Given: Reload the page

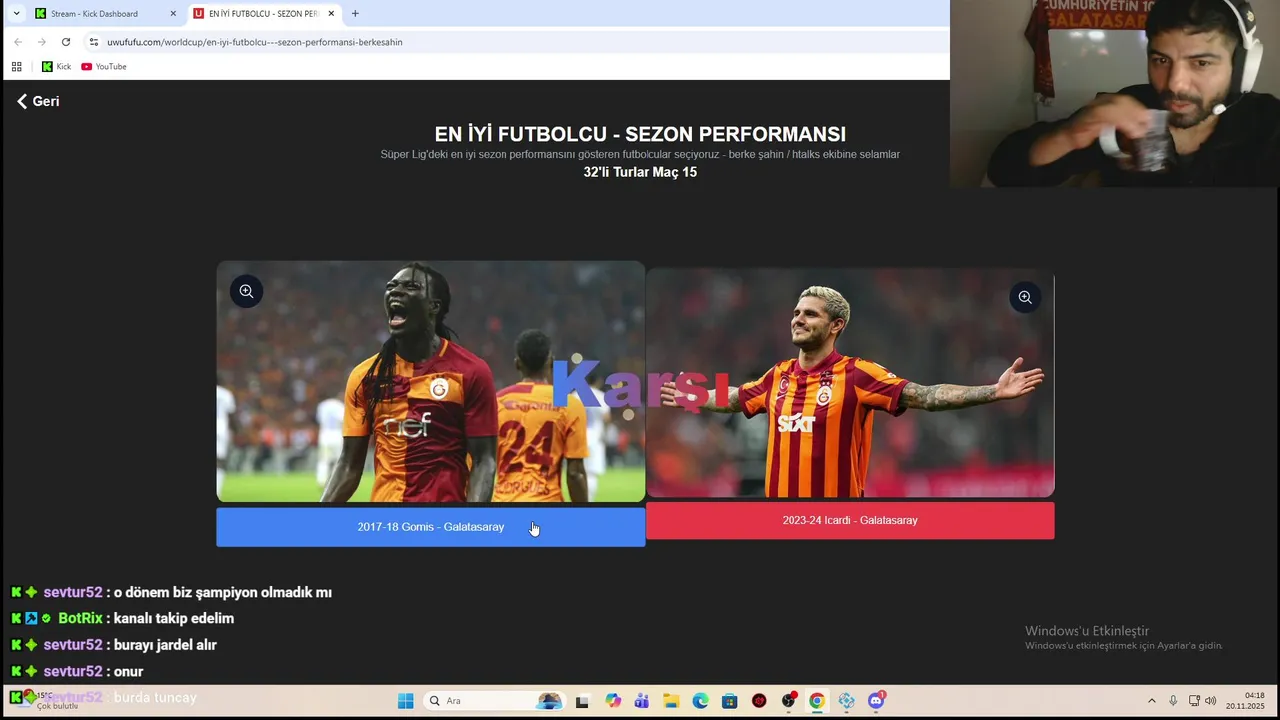Looking at the screenshot, I should click(66, 42).
